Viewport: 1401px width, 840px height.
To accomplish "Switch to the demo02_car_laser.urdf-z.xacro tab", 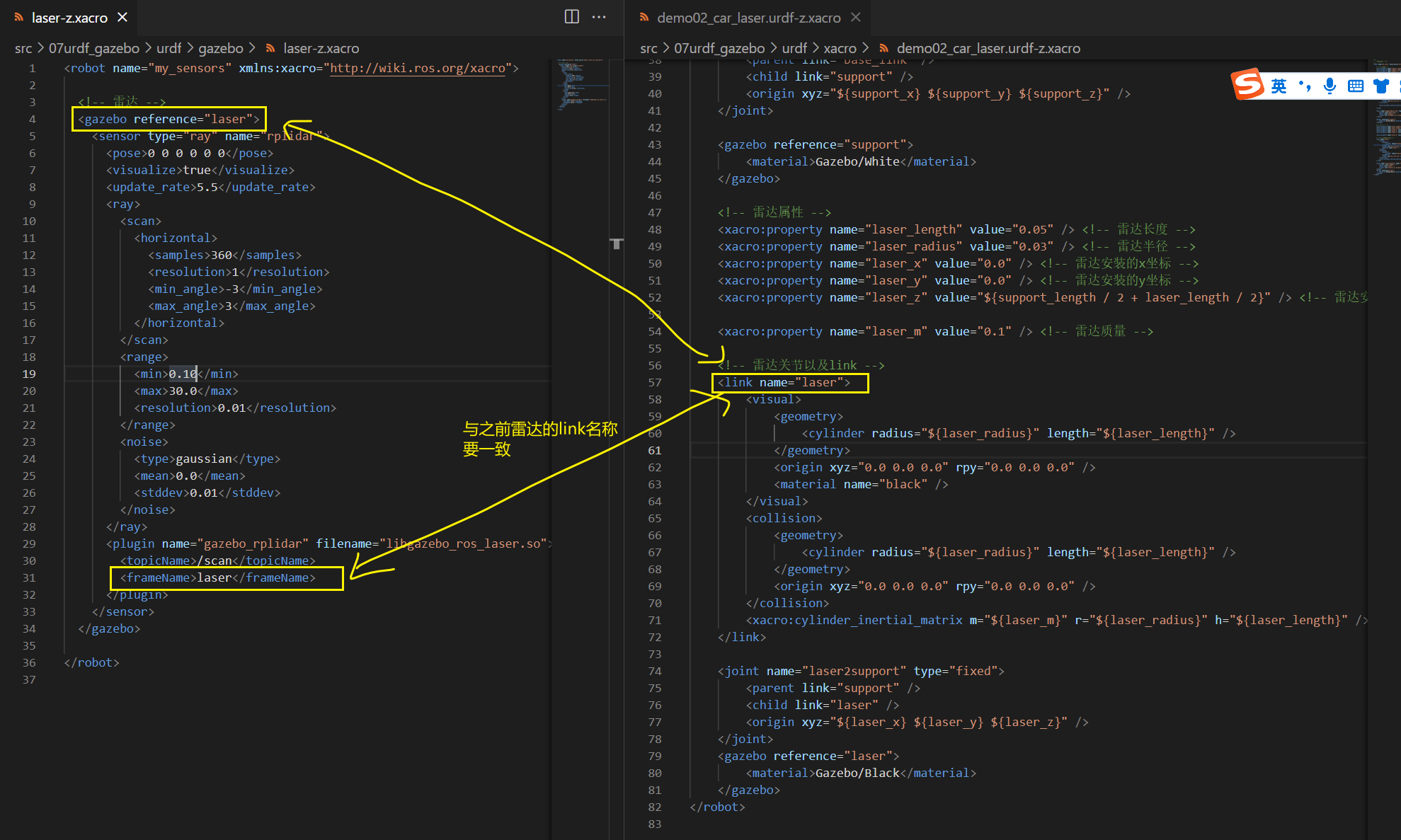I will click(748, 18).
